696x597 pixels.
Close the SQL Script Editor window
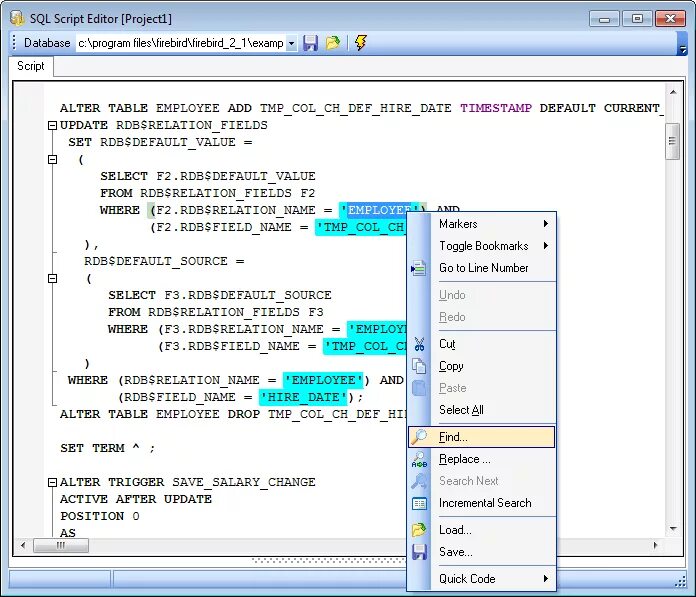point(670,19)
